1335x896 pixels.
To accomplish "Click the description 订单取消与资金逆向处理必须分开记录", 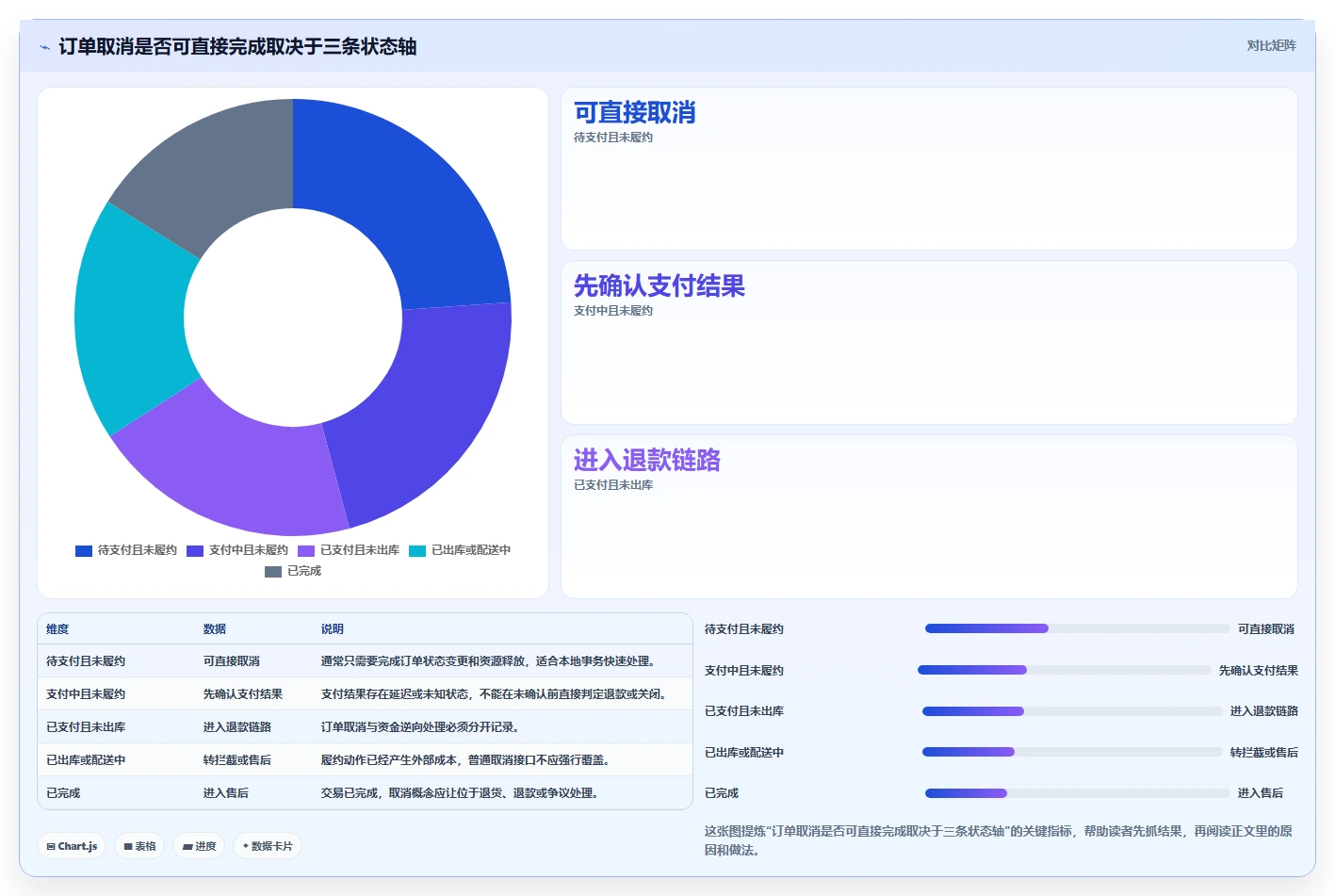I will coord(420,727).
